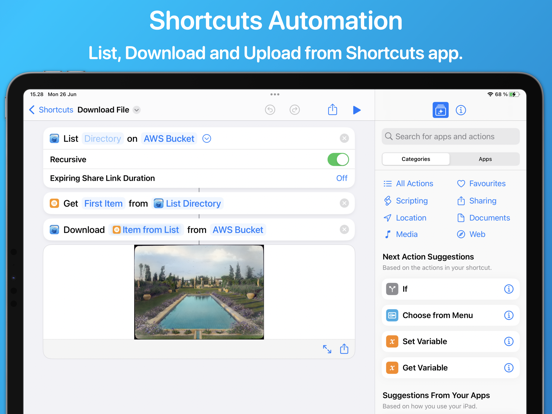
Task: Open Sharing category
Action: [x=477, y=201]
